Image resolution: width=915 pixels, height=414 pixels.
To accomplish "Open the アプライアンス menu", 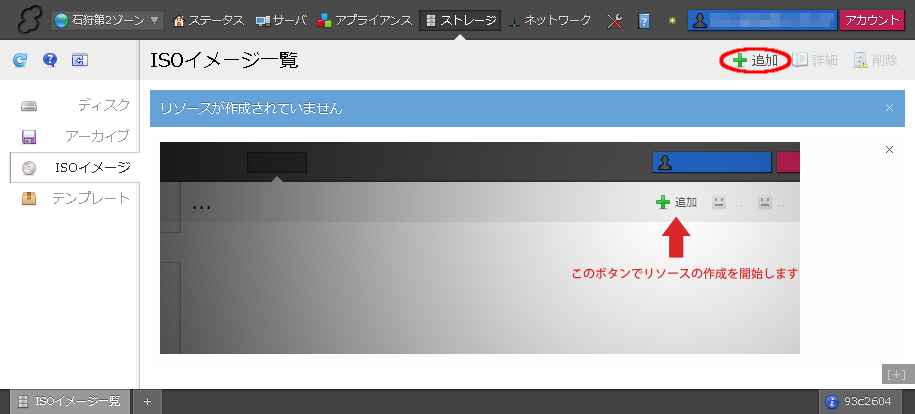I will (365, 20).
